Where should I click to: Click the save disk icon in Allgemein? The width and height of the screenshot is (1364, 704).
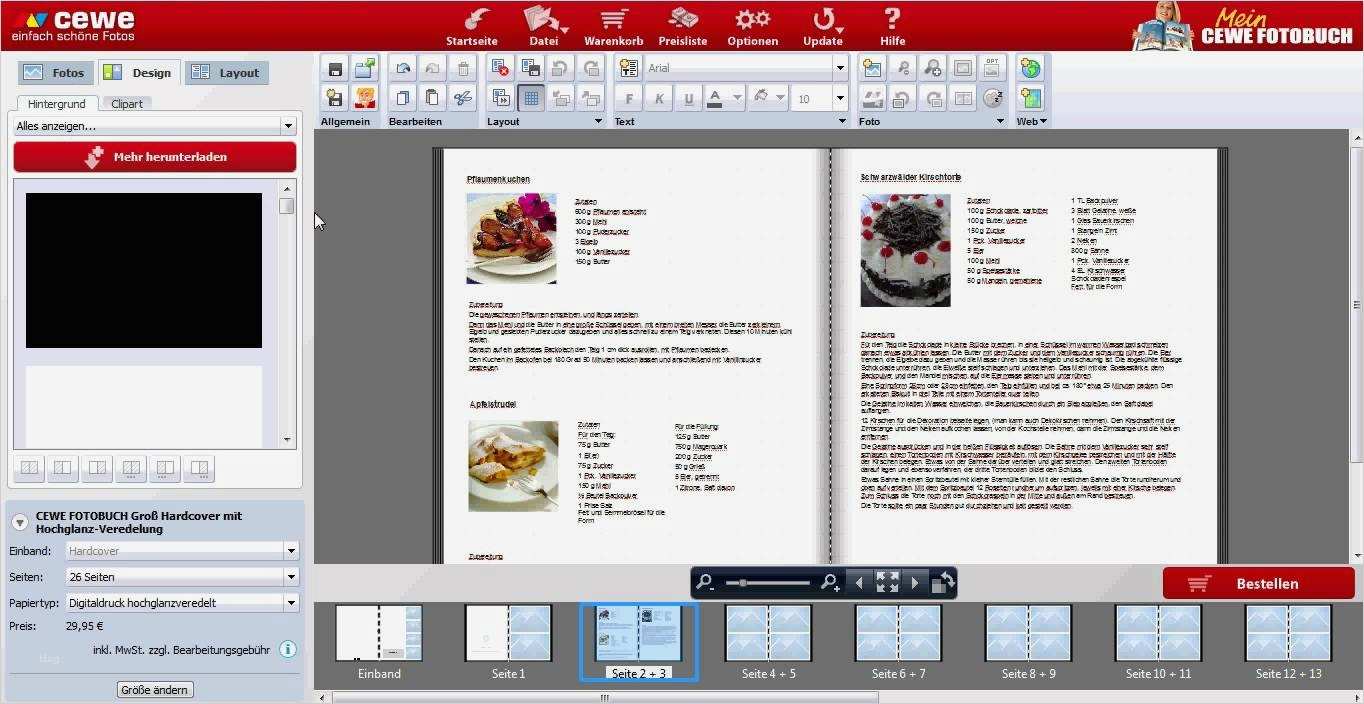click(334, 68)
